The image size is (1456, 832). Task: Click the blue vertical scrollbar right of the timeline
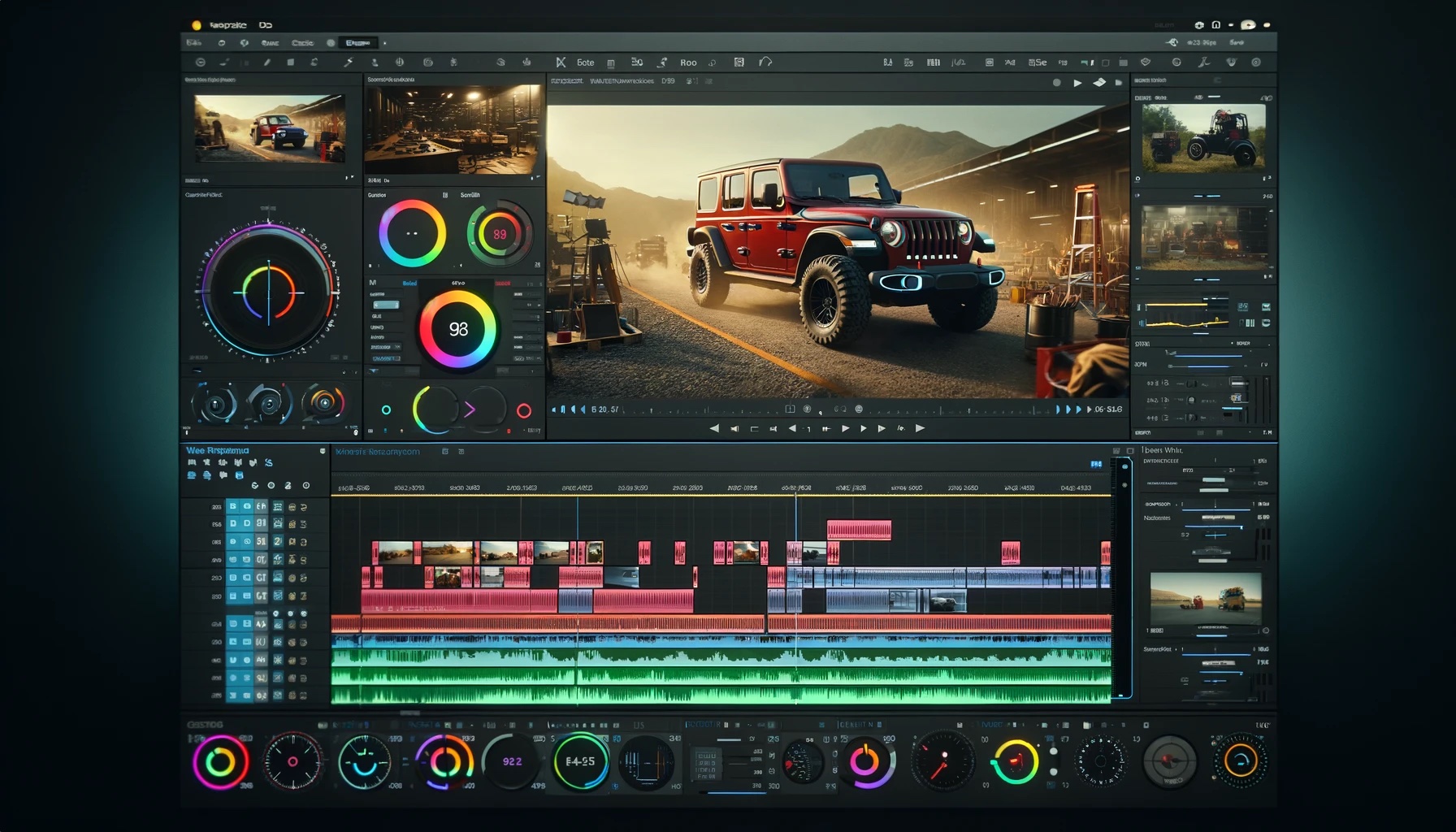coord(1124,577)
